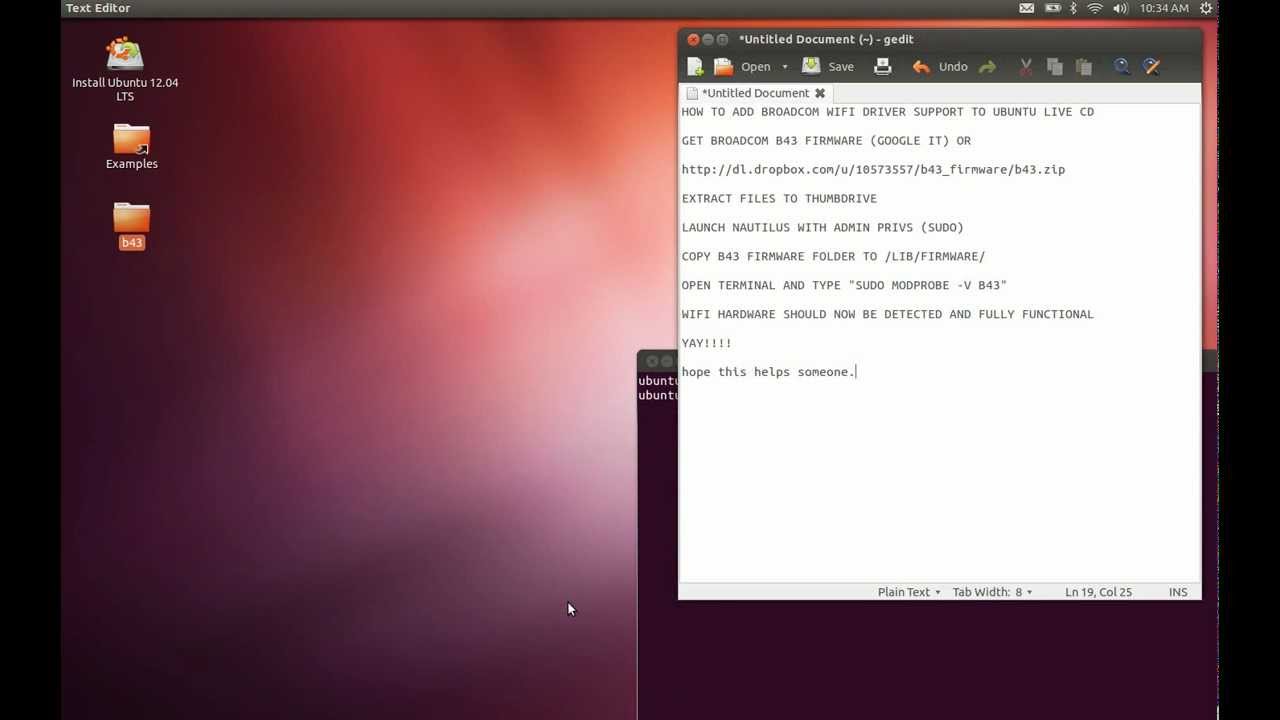This screenshot has height=720, width=1280.
Task: Save the untitled document
Action: [828, 67]
